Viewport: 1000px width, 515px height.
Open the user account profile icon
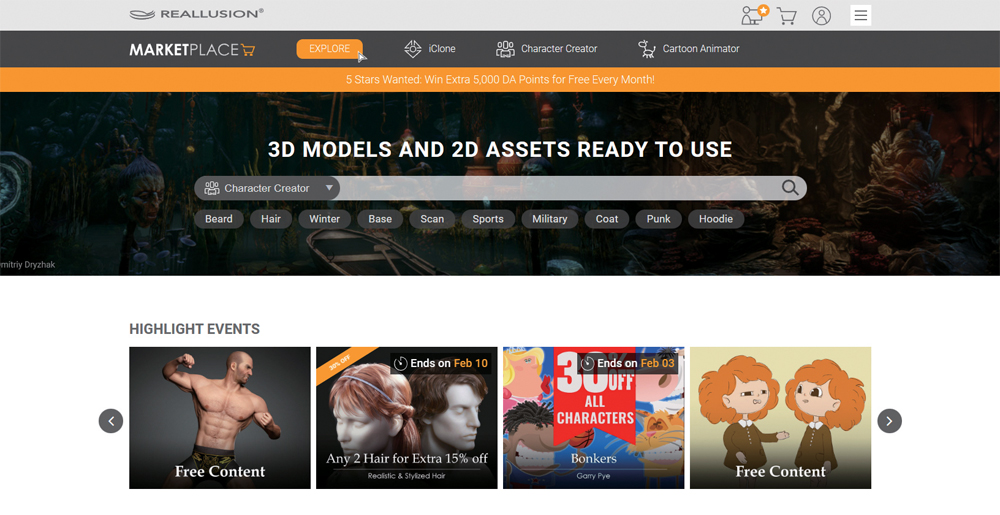coord(821,16)
